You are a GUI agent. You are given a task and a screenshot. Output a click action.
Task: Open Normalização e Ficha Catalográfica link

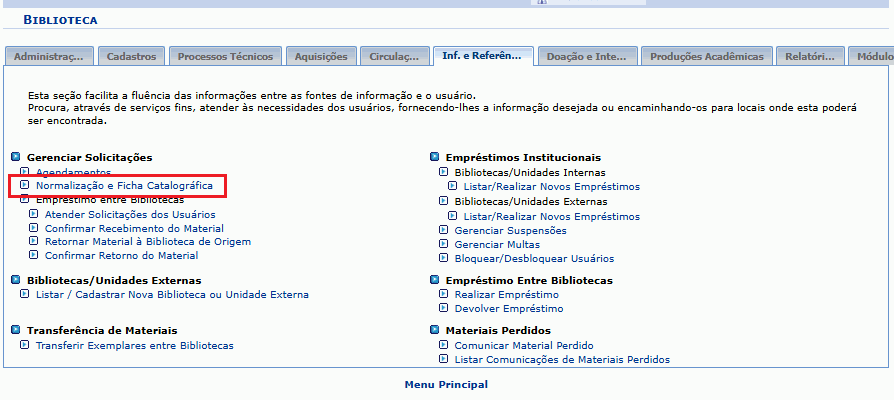click(124, 186)
